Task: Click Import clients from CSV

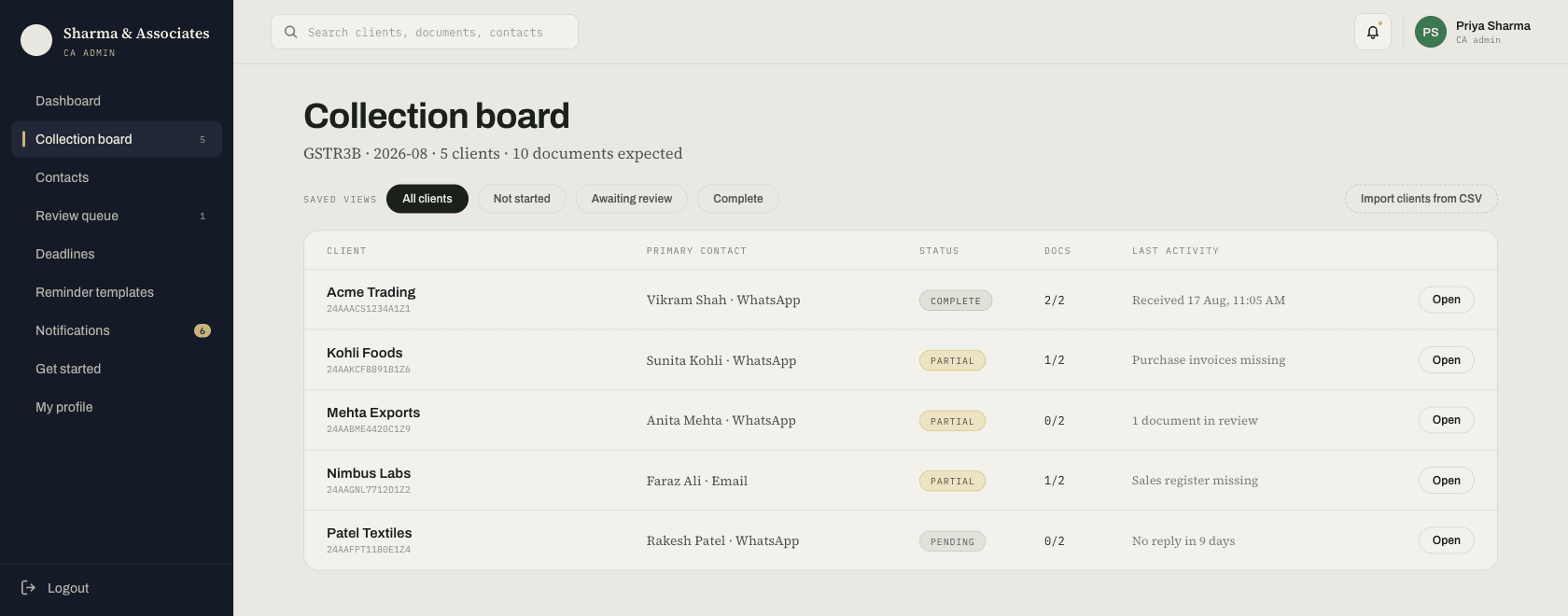Action: pos(1421,199)
